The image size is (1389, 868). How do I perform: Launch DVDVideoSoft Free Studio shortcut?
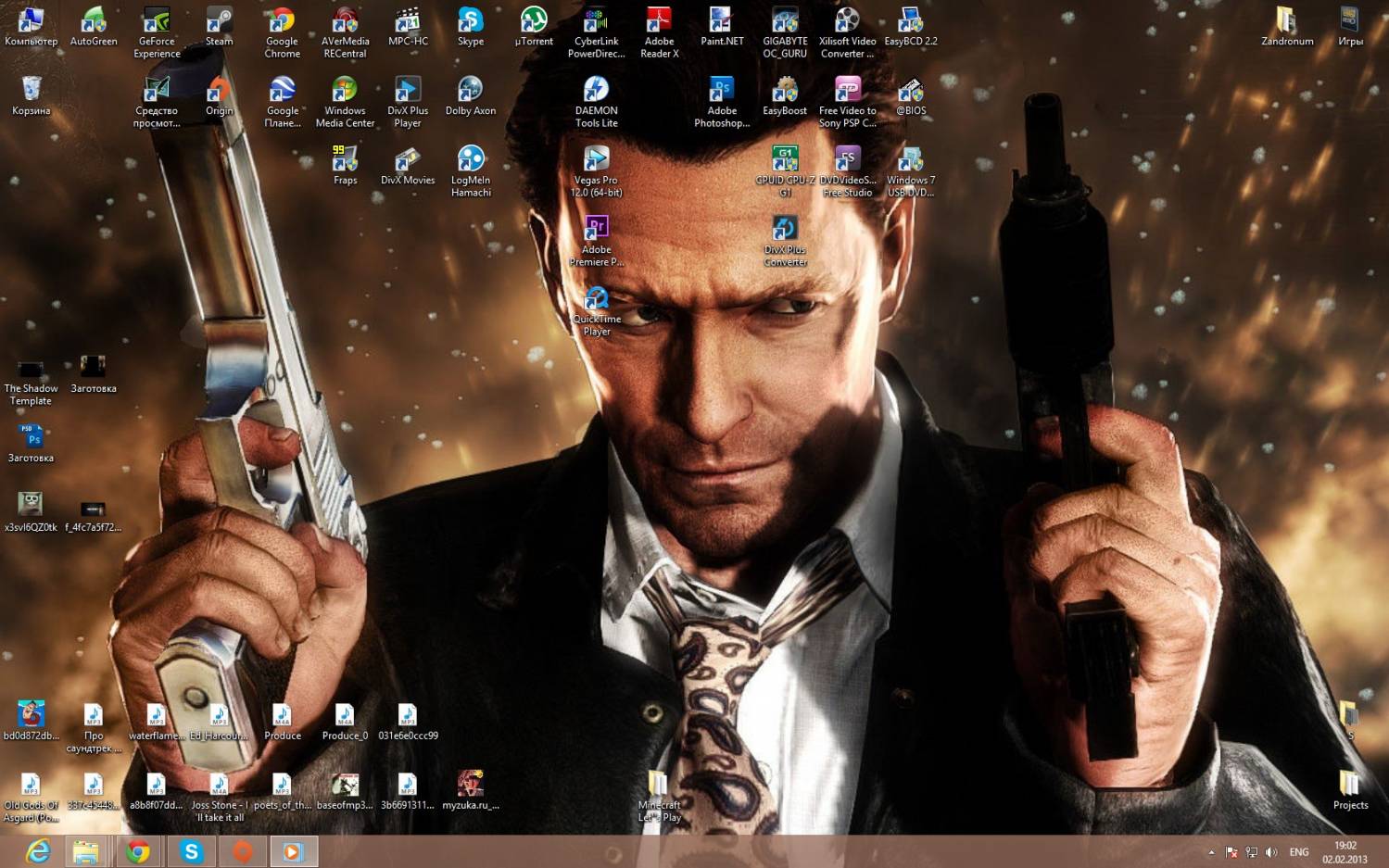[x=847, y=171]
